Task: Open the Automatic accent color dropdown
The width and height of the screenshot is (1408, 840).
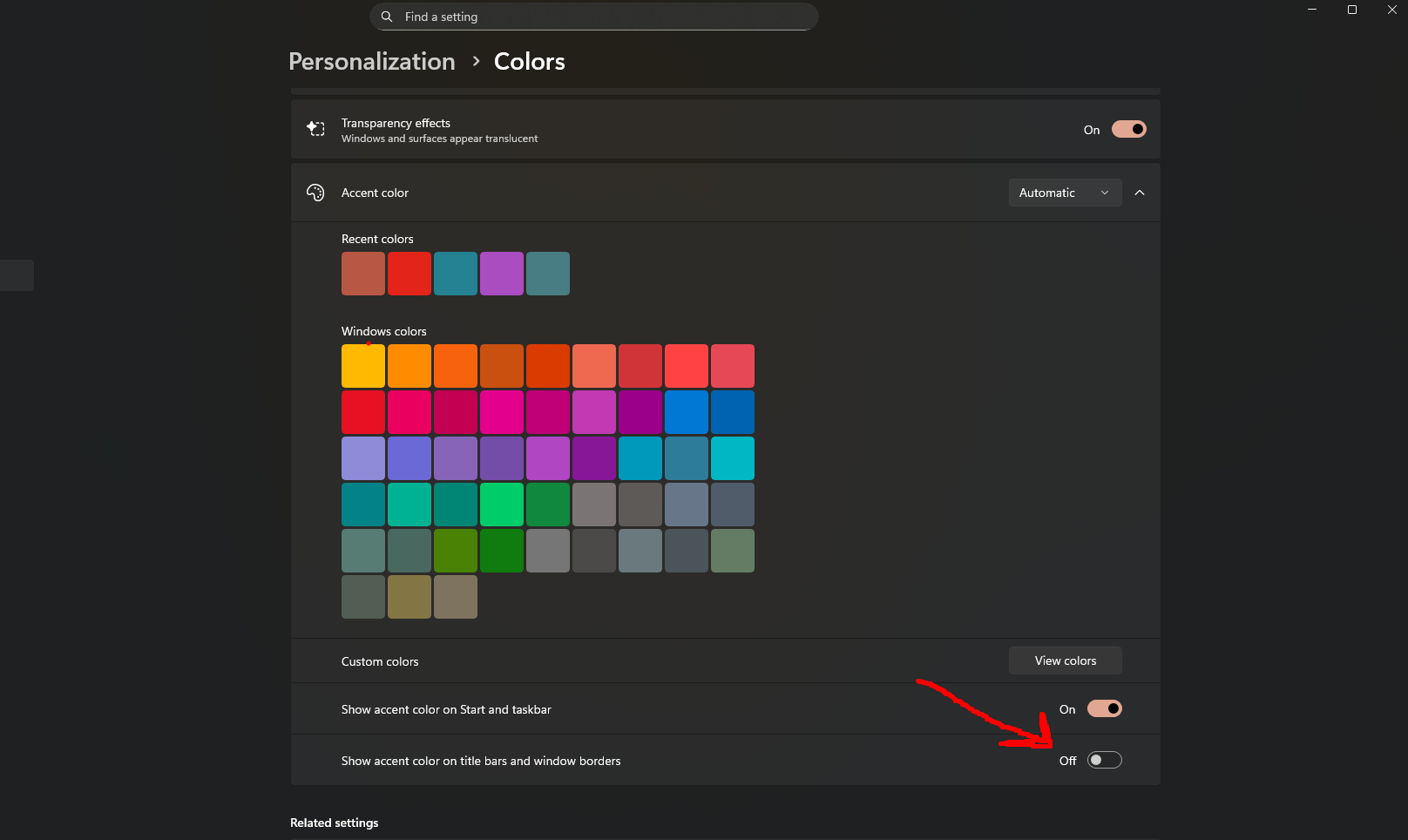Action: pyautogui.click(x=1065, y=193)
